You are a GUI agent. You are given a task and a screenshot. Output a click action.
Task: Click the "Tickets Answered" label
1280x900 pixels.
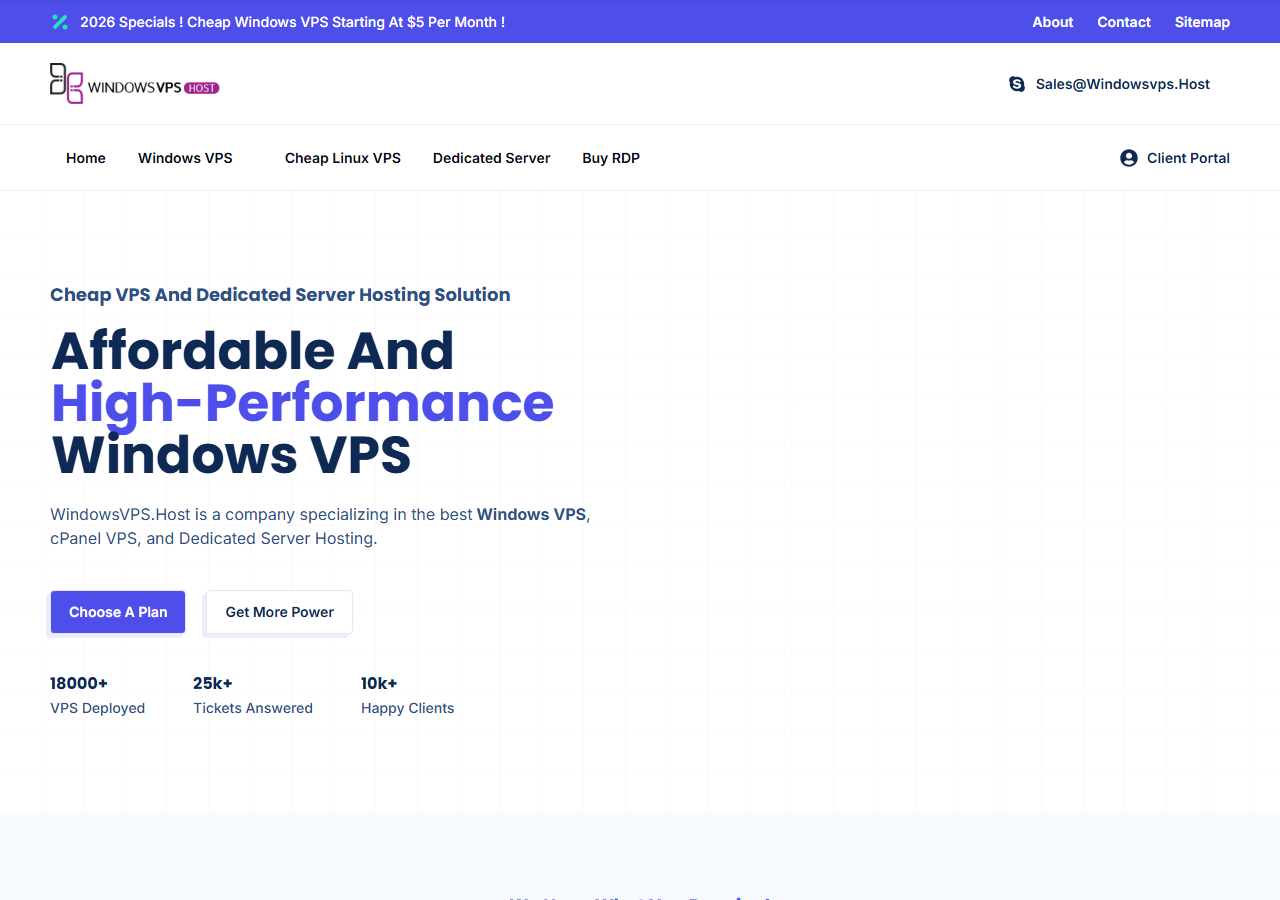[253, 708]
